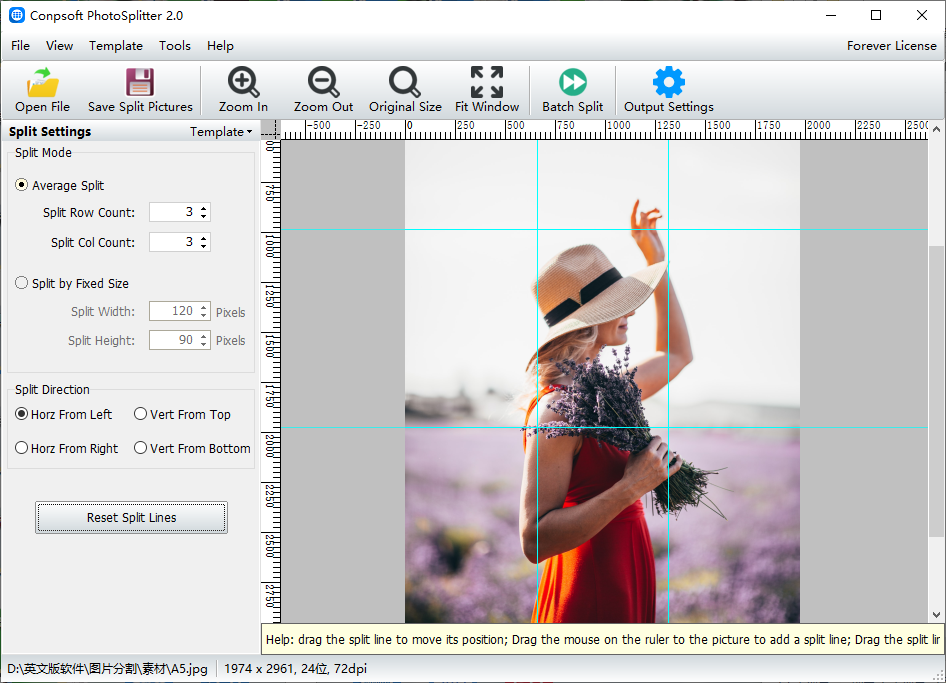Click the Fit Window arrows icon
This screenshot has width=946, height=683.
(487, 82)
